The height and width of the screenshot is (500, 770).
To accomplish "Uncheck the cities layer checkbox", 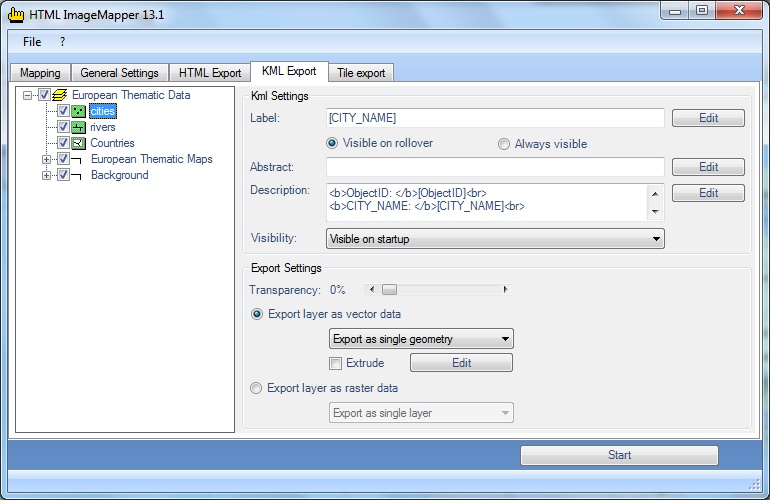I will click(x=63, y=111).
